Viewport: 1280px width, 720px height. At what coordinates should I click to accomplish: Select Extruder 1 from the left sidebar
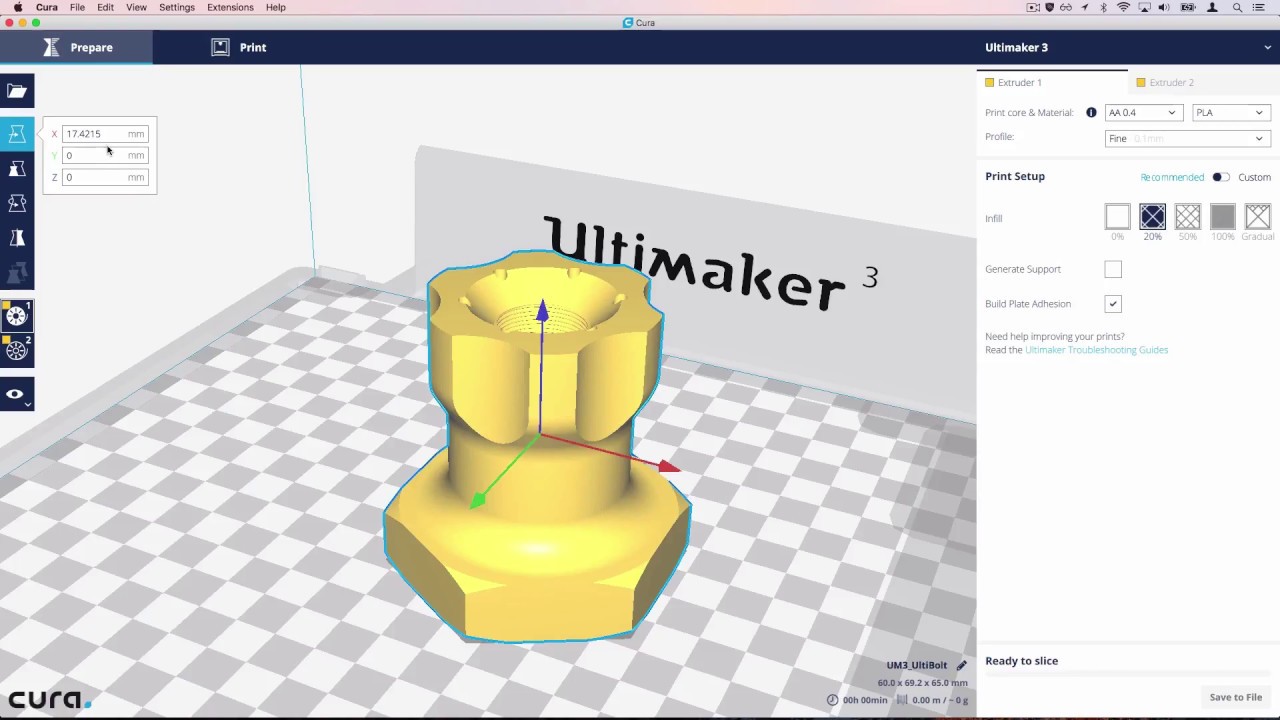click(16, 316)
